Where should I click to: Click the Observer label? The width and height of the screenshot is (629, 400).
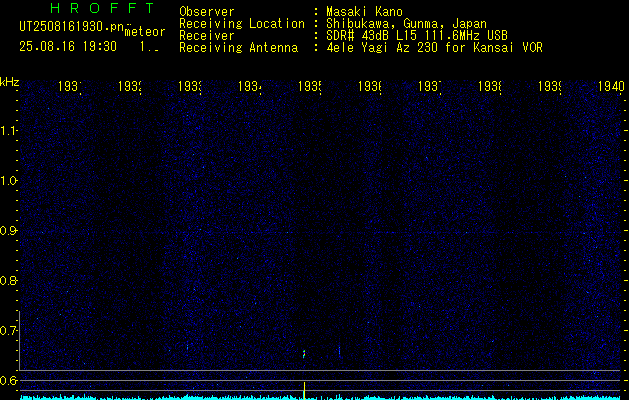click(x=207, y=12)
